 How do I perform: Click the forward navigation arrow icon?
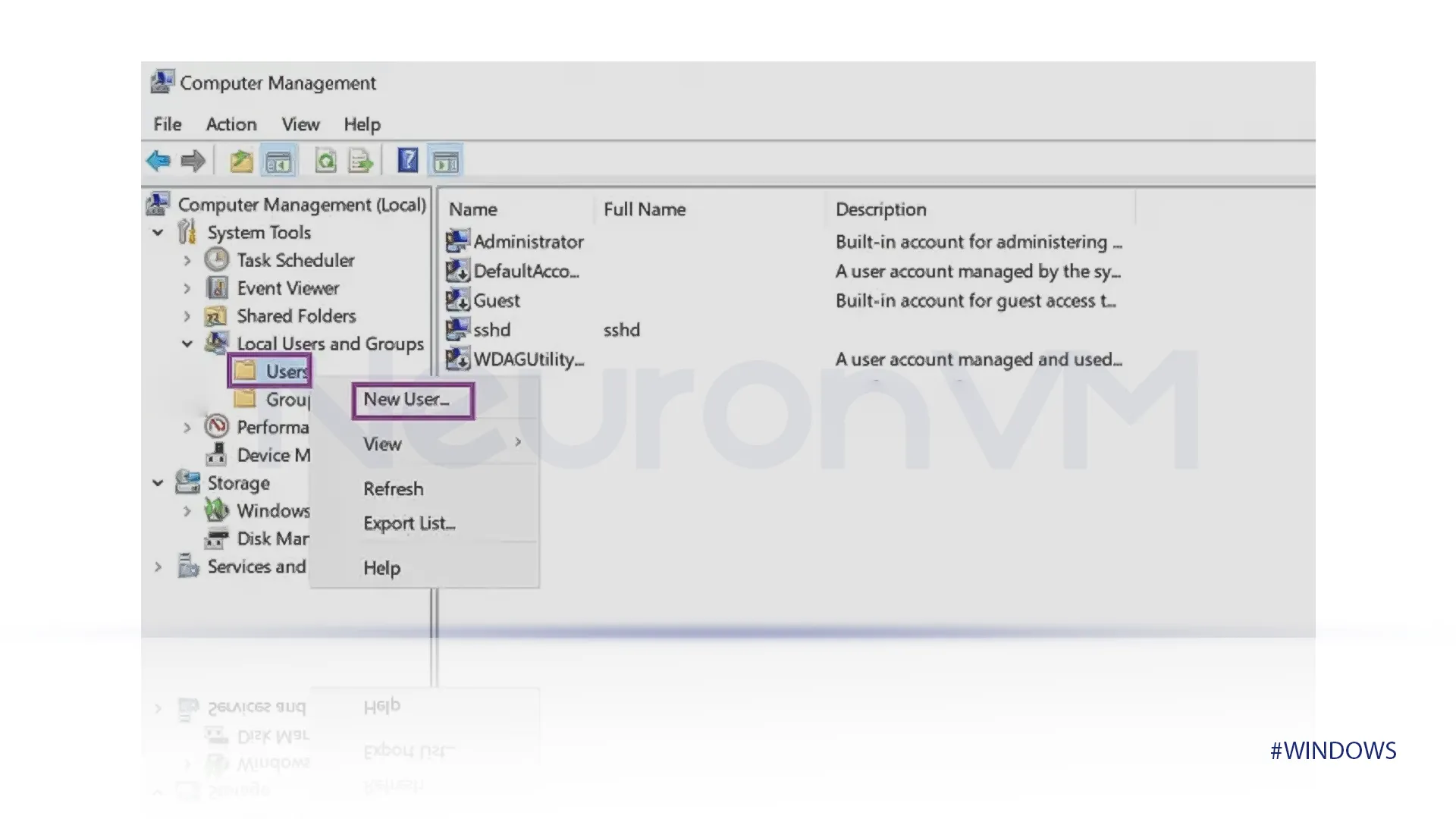(192, 161)
